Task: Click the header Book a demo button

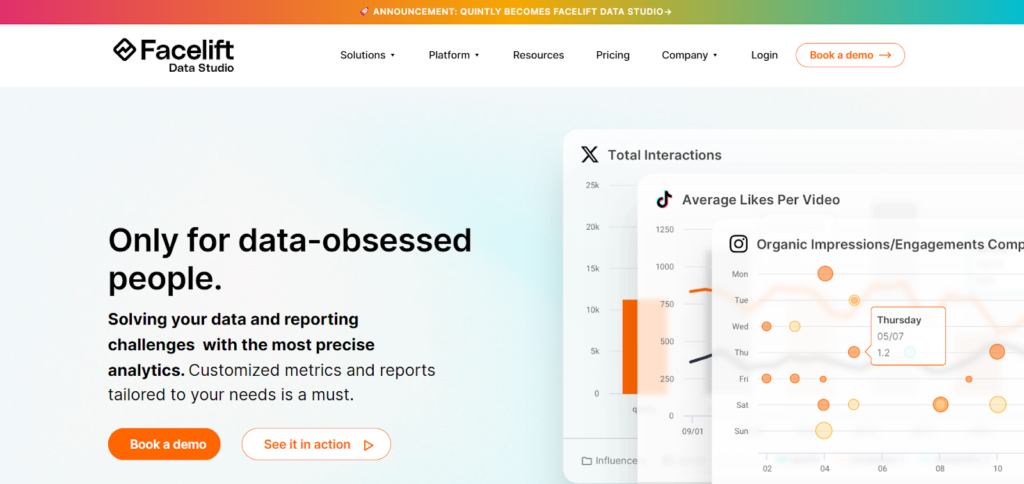Action: 850,55
